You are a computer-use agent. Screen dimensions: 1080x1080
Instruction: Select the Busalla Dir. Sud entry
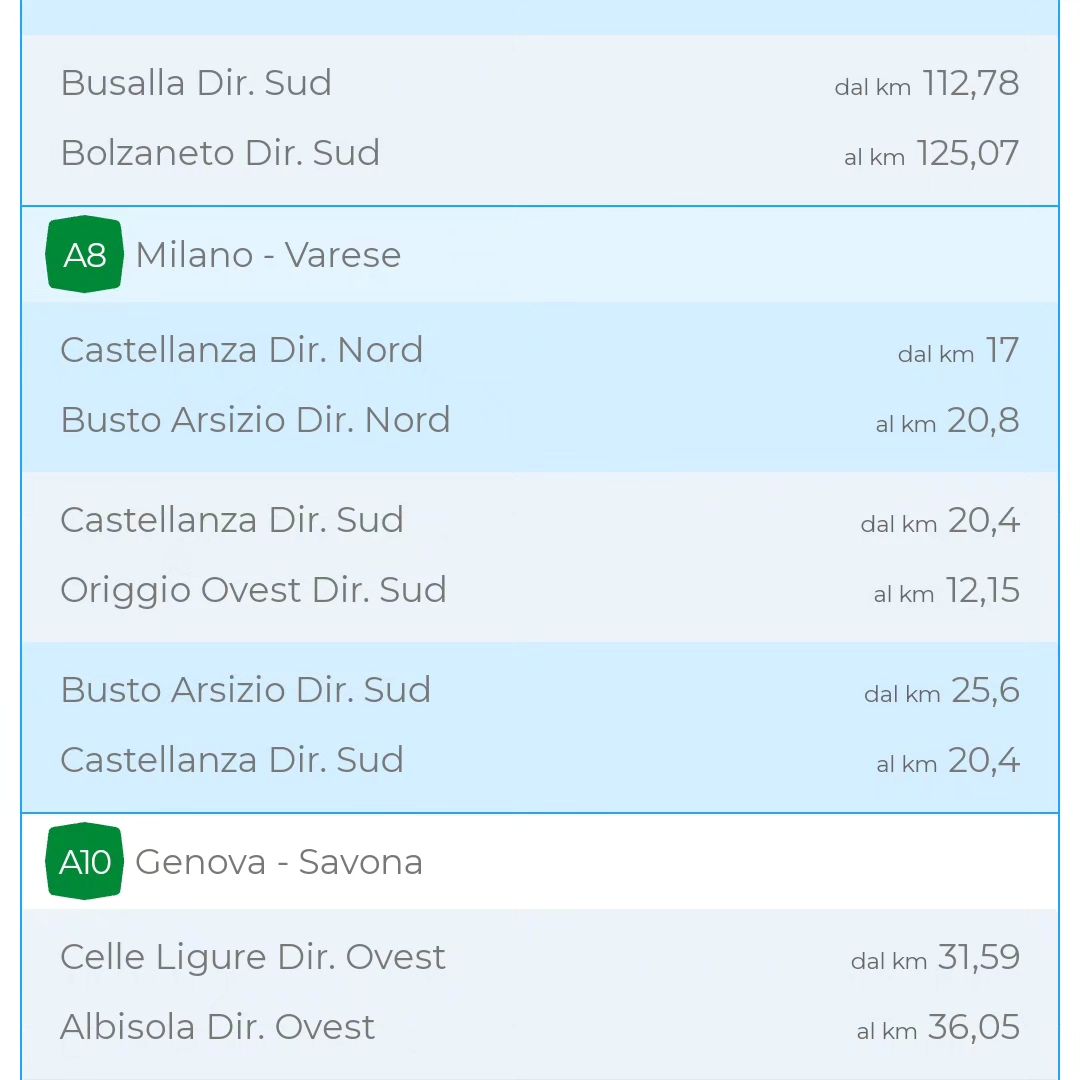196,83
